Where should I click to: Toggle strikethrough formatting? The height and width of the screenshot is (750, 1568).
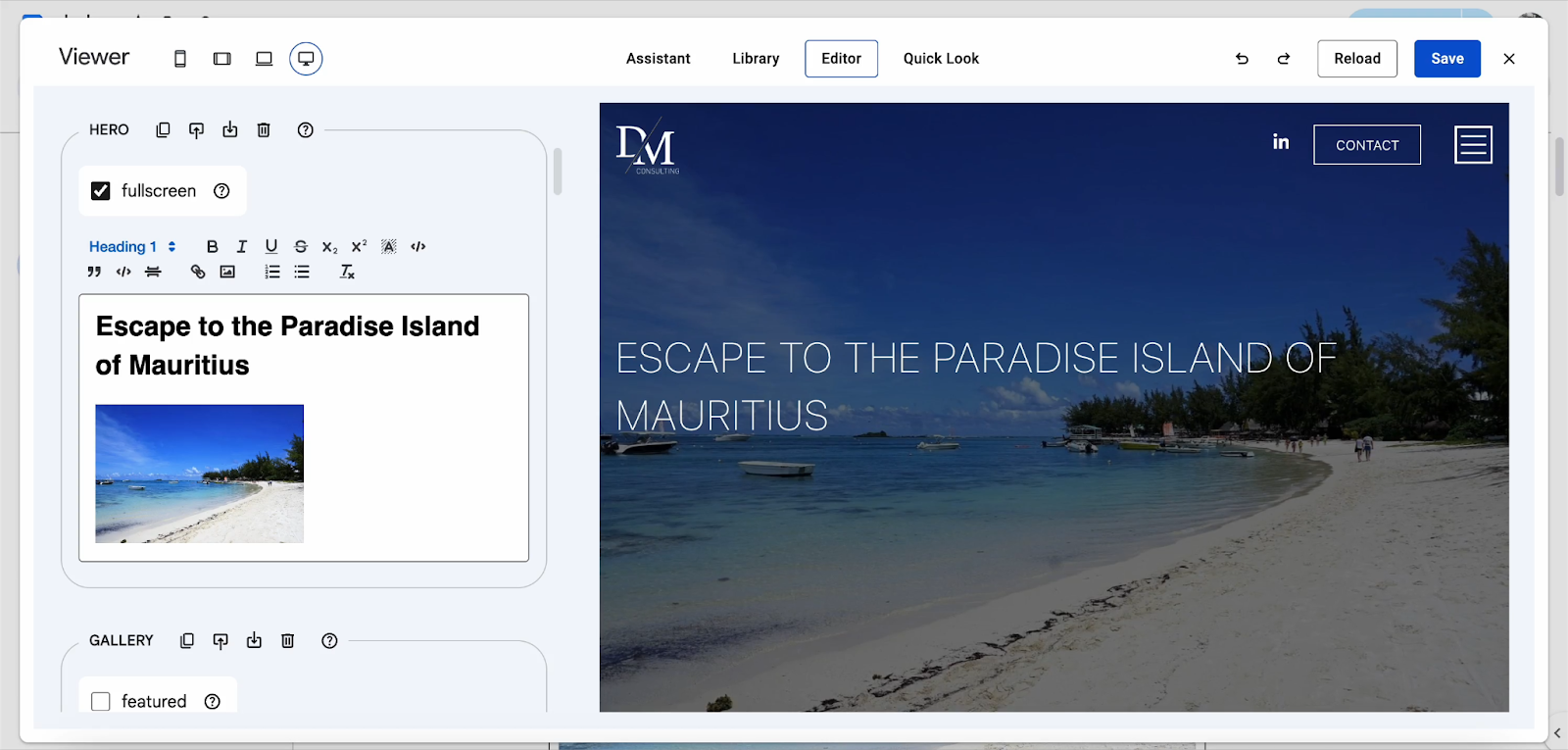tap(301, 247)
